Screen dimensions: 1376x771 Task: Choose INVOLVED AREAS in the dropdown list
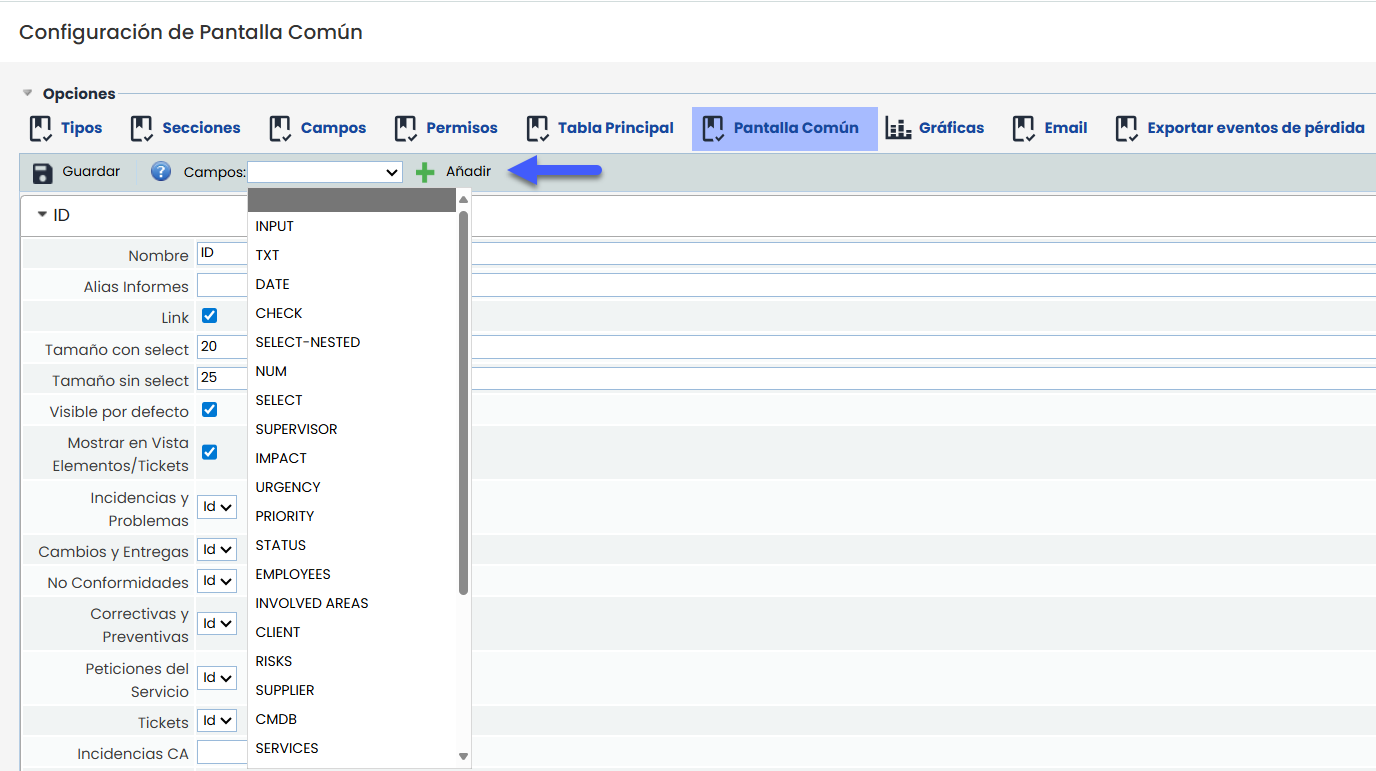click(x=312, y=603)
